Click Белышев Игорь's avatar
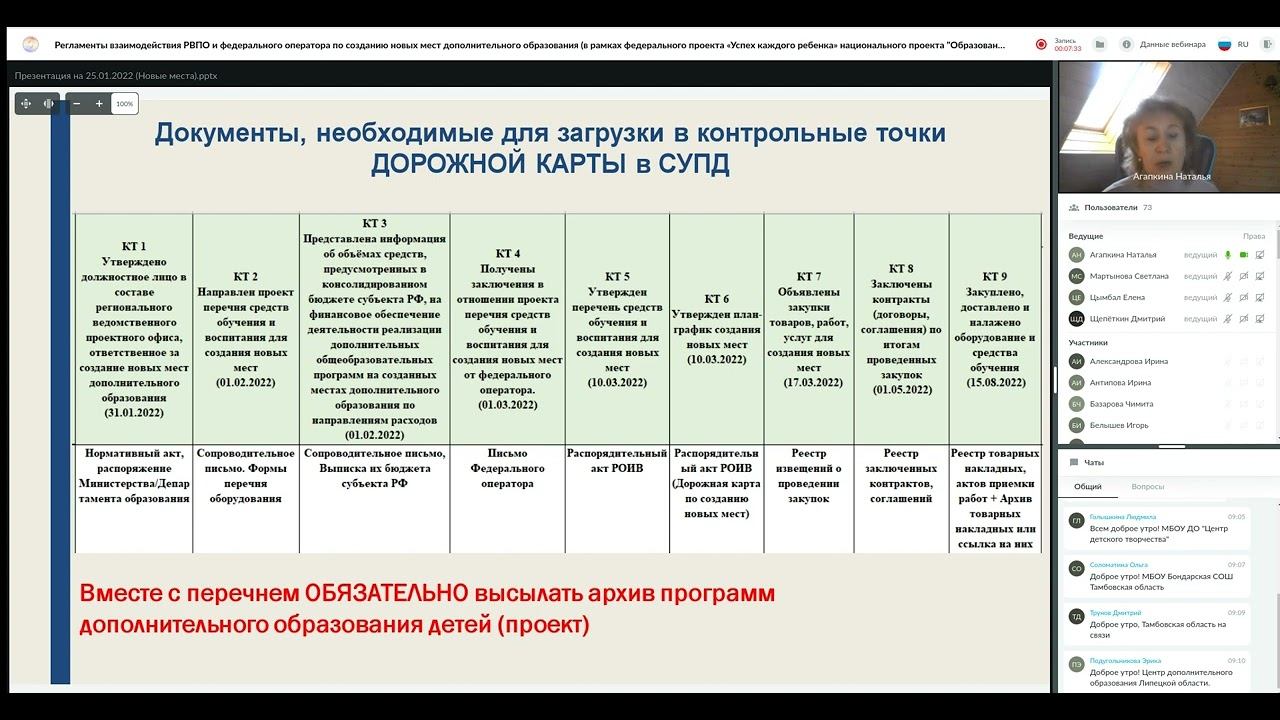The image size is (1280, 720). [x=1077, y=425]
